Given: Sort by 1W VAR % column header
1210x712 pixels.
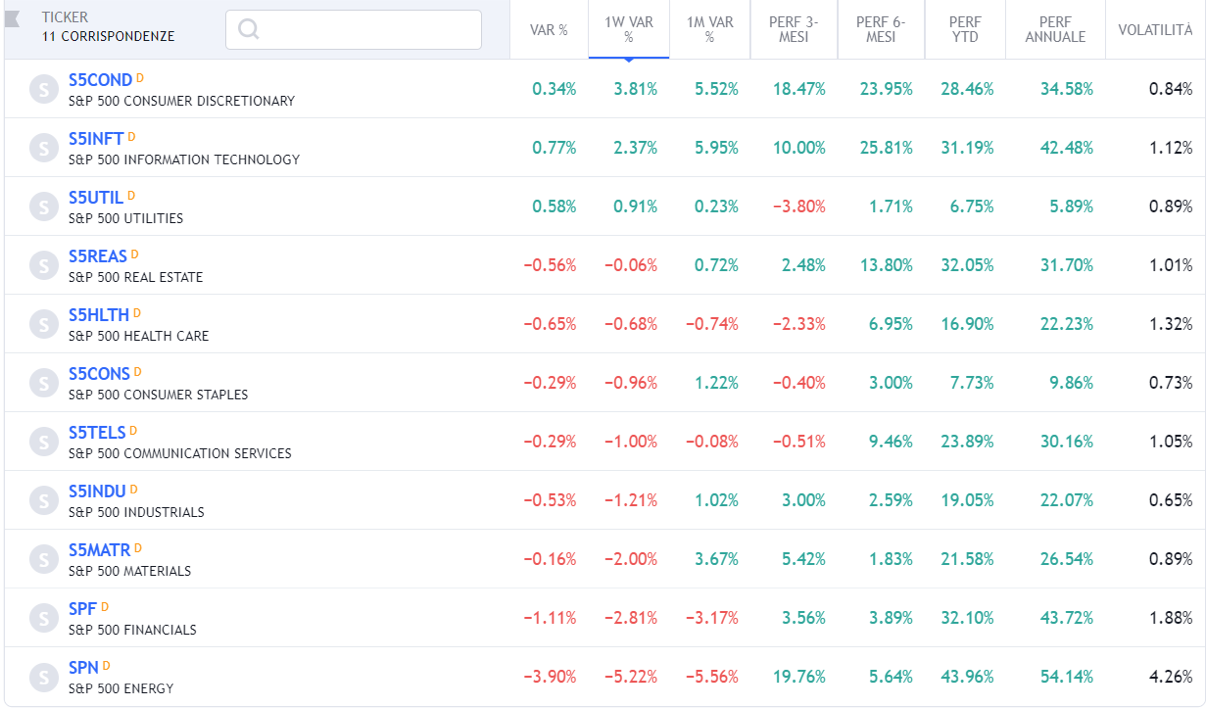Looking at the screenshot, I should (x=628, y=30).
